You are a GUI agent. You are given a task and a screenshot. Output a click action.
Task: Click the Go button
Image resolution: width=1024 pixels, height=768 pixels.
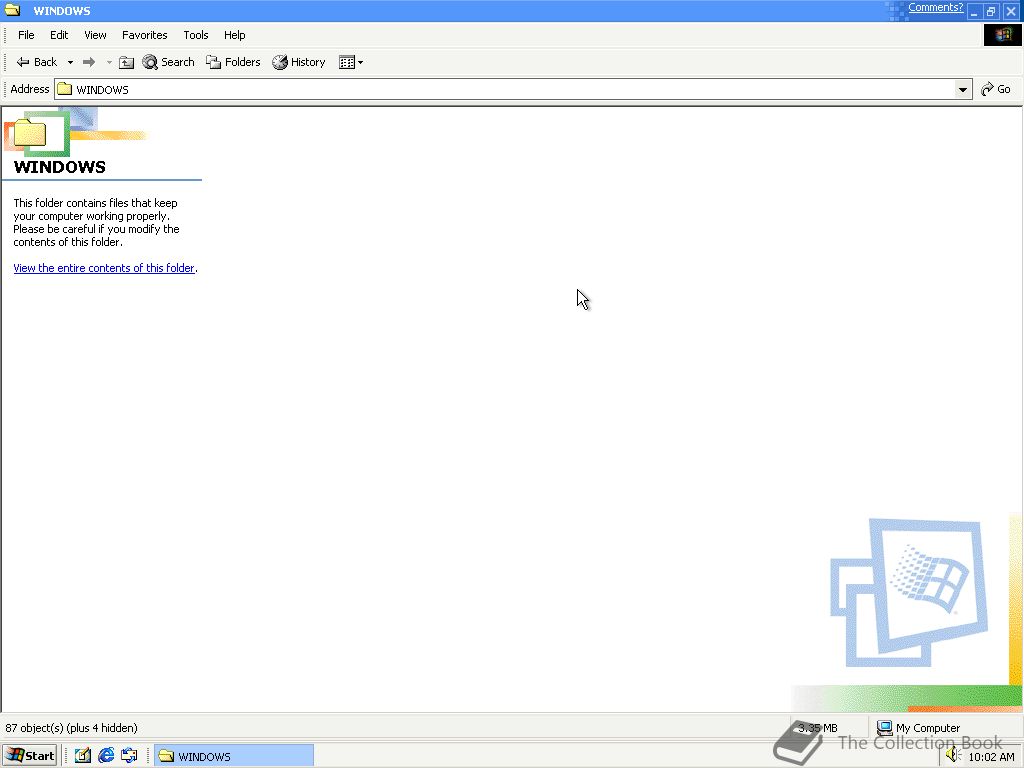tap(996, 89)
